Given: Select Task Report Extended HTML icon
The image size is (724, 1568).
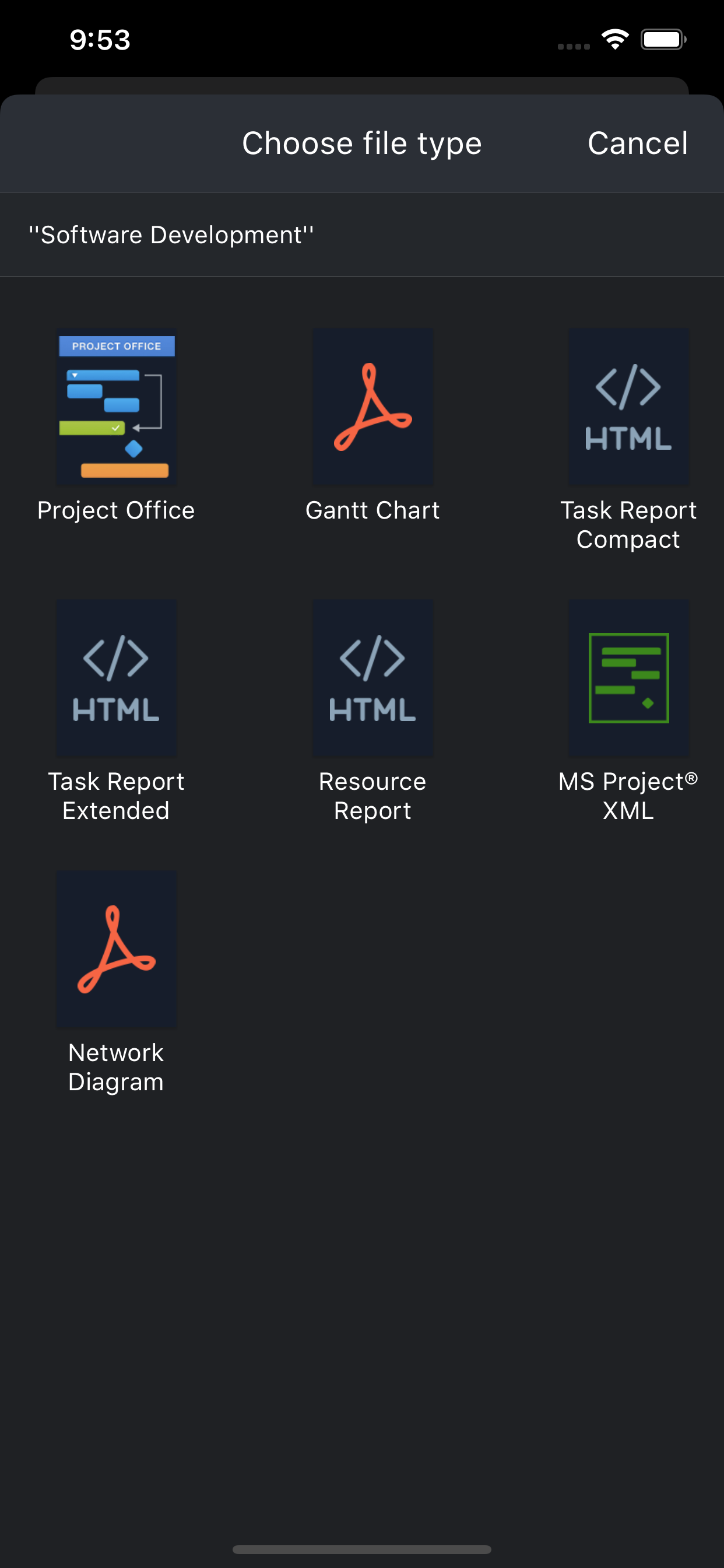Looking at the screenshot, I should click(117, 678).
